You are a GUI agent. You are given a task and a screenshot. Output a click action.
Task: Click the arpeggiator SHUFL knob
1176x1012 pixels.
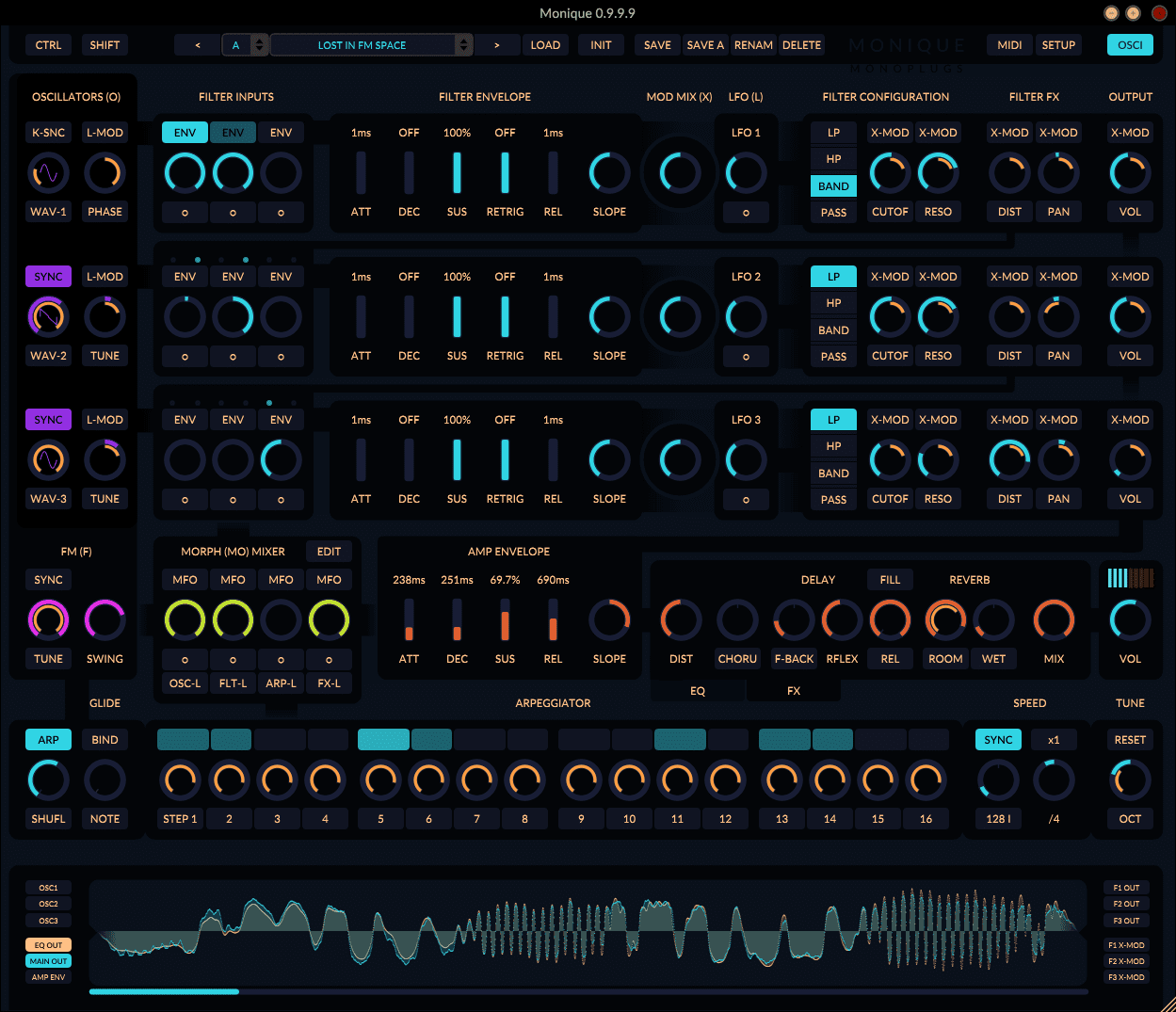48,780
